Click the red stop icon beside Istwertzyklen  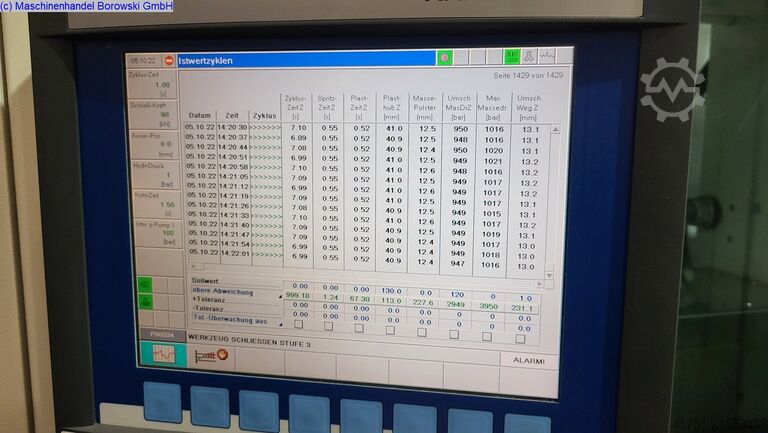tap(168, 61)
